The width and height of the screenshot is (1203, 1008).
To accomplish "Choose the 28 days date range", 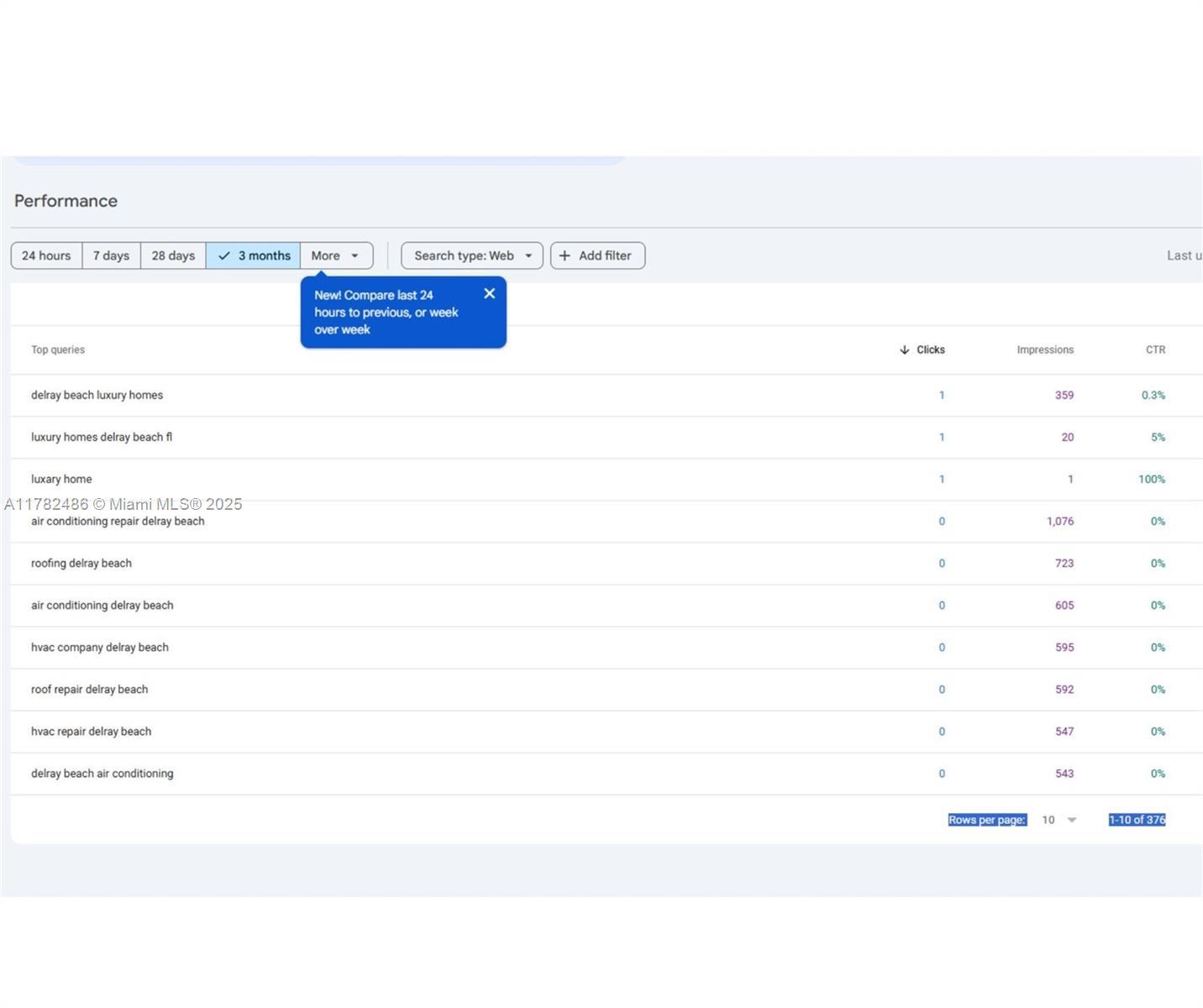I will (x=173, y=256).
